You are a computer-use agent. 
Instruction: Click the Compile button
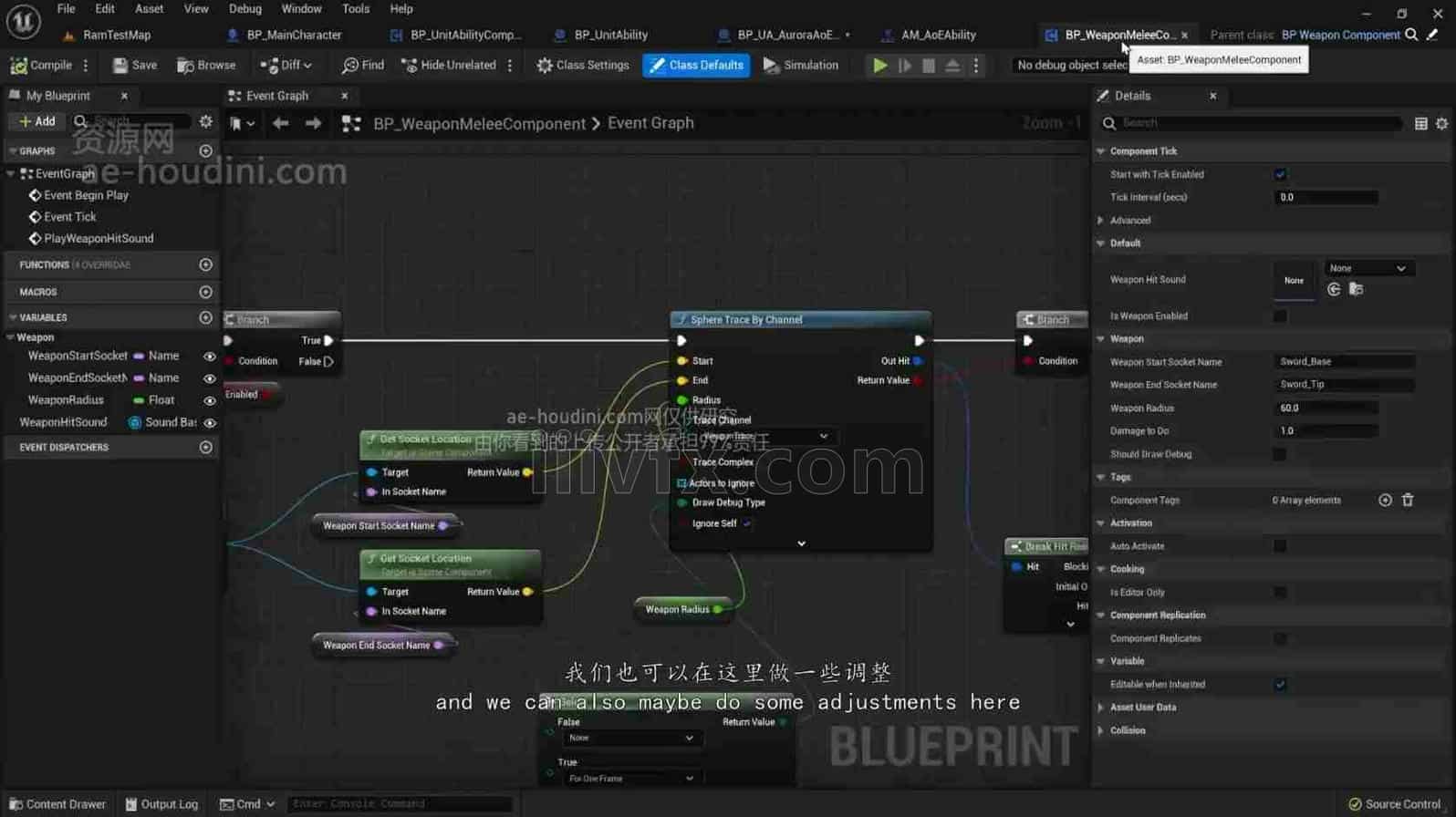pyautogui.click(x=41, y=65)
